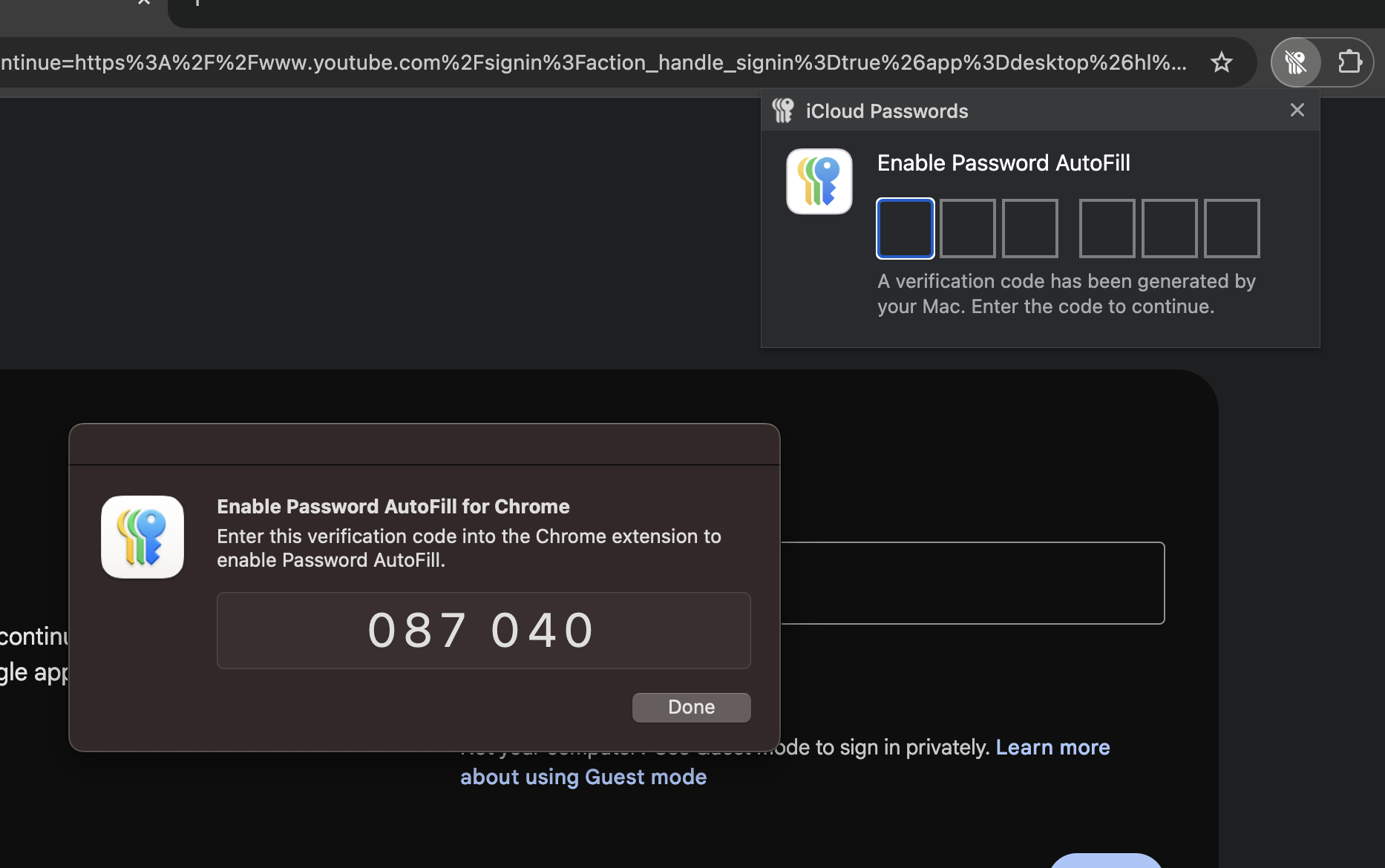Click the 087 040 verification code field
Image resolution: width=1385 pixels, height=868 pixels.
tap(483, 631)
